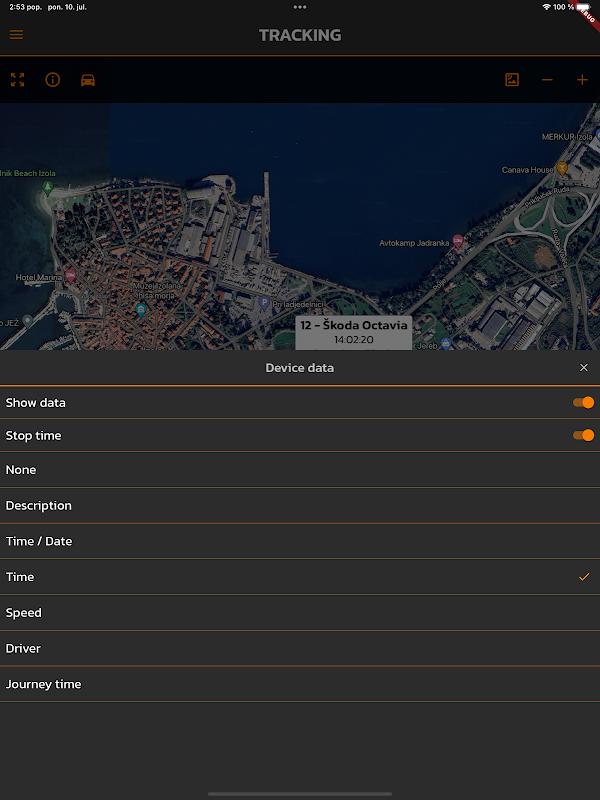Click the TRACKING title text
This screenshot has width=600, height=800.
point(300,35)
